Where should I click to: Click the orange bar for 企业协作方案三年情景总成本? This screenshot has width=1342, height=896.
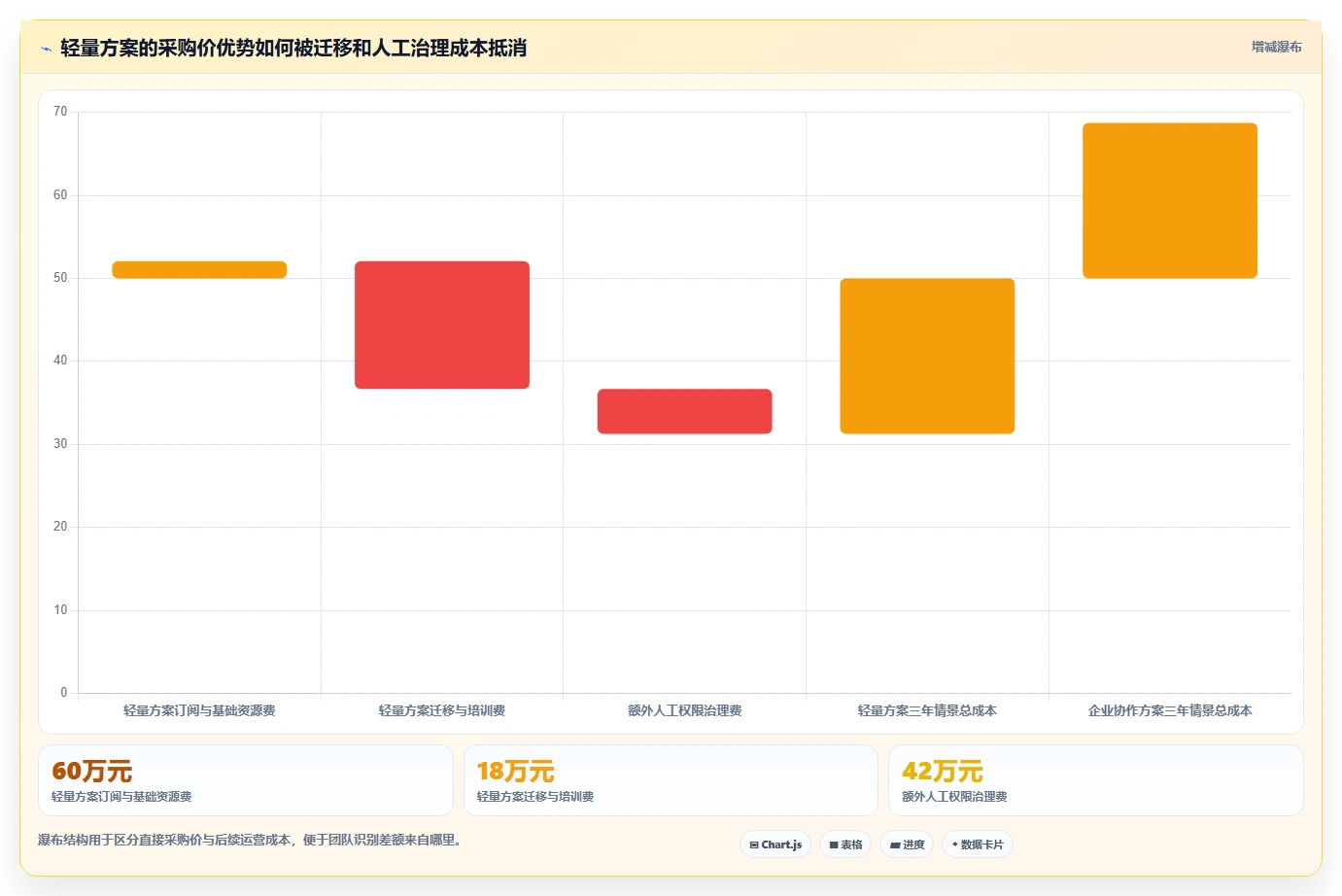coord(1170,200)
